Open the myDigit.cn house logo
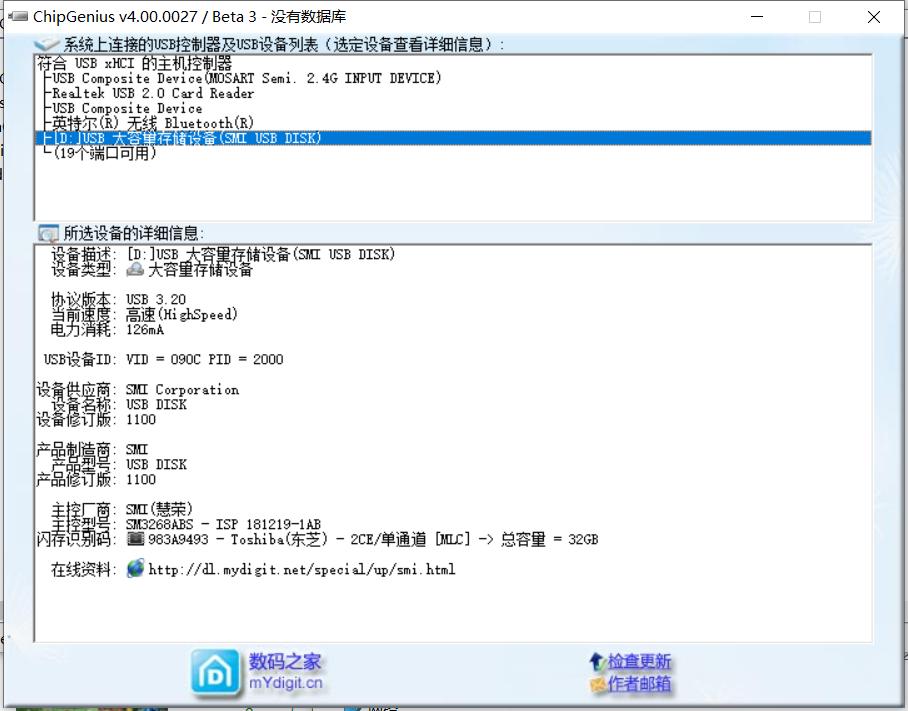Viewport: 908px width, 711px height. pyautogui.click(x=215, y=672)
